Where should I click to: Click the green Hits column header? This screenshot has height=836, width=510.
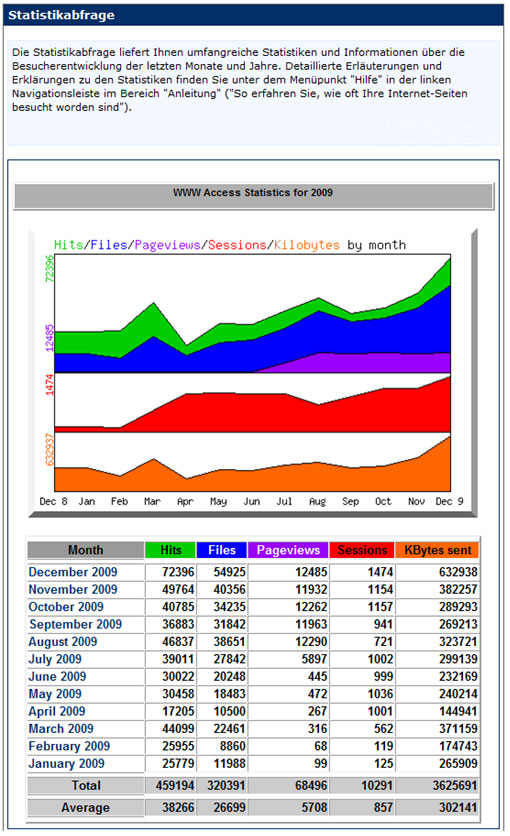click(x=171, y=550)
